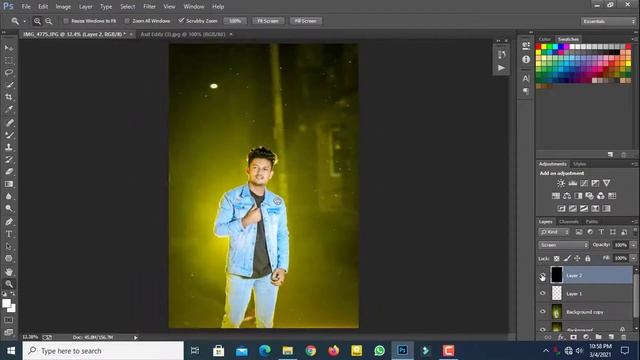Hide Background copy layer visibility
The height and width of the screenshot is (360, 640).
(x=542, y=312)
